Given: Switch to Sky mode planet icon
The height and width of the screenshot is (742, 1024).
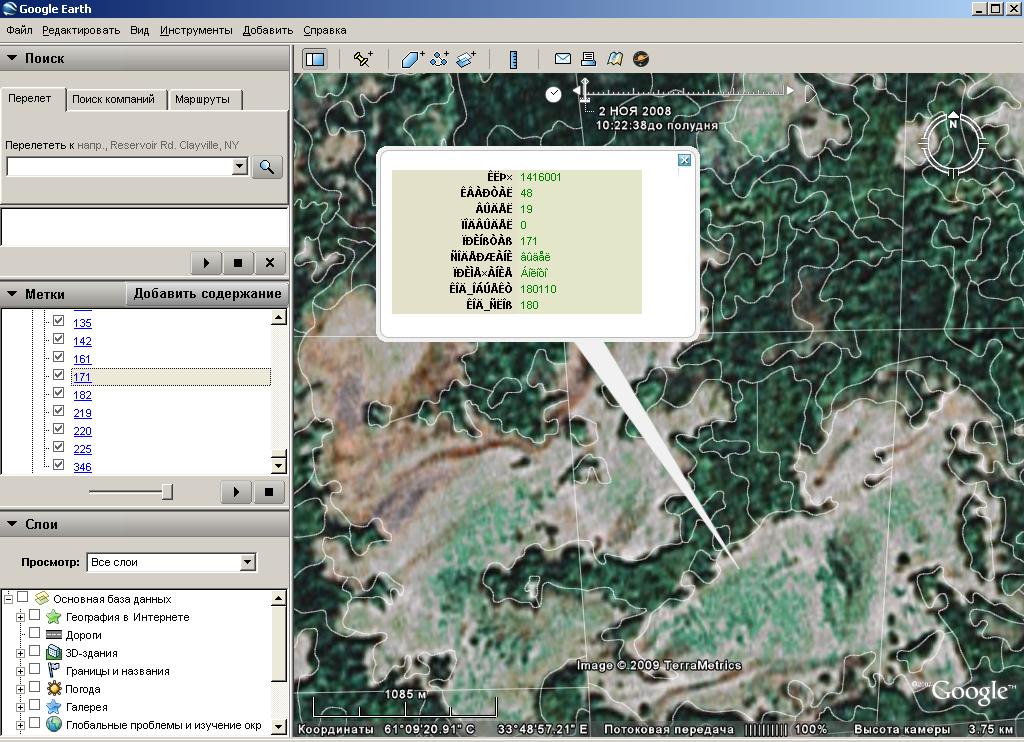Looking at the screenshot, I should [x=641, y=59].
